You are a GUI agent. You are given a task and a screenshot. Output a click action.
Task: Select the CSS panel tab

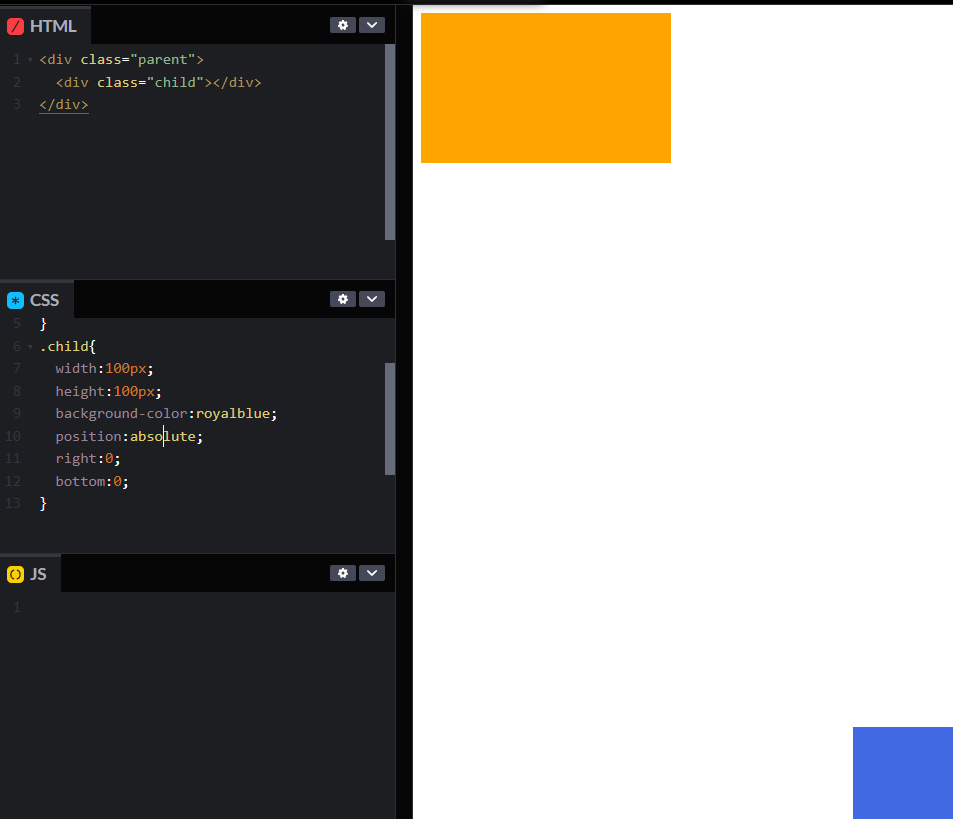pyautogui.click(x=36, y=300)
